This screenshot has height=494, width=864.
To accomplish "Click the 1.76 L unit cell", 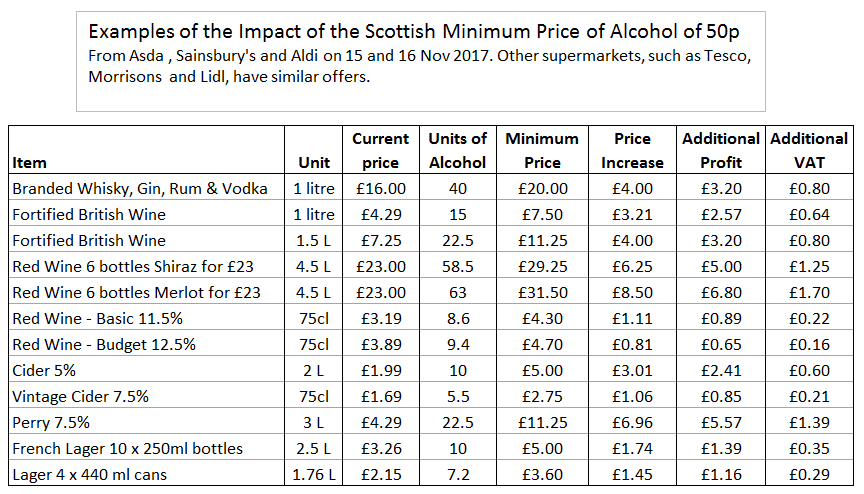I will point(315,474).
